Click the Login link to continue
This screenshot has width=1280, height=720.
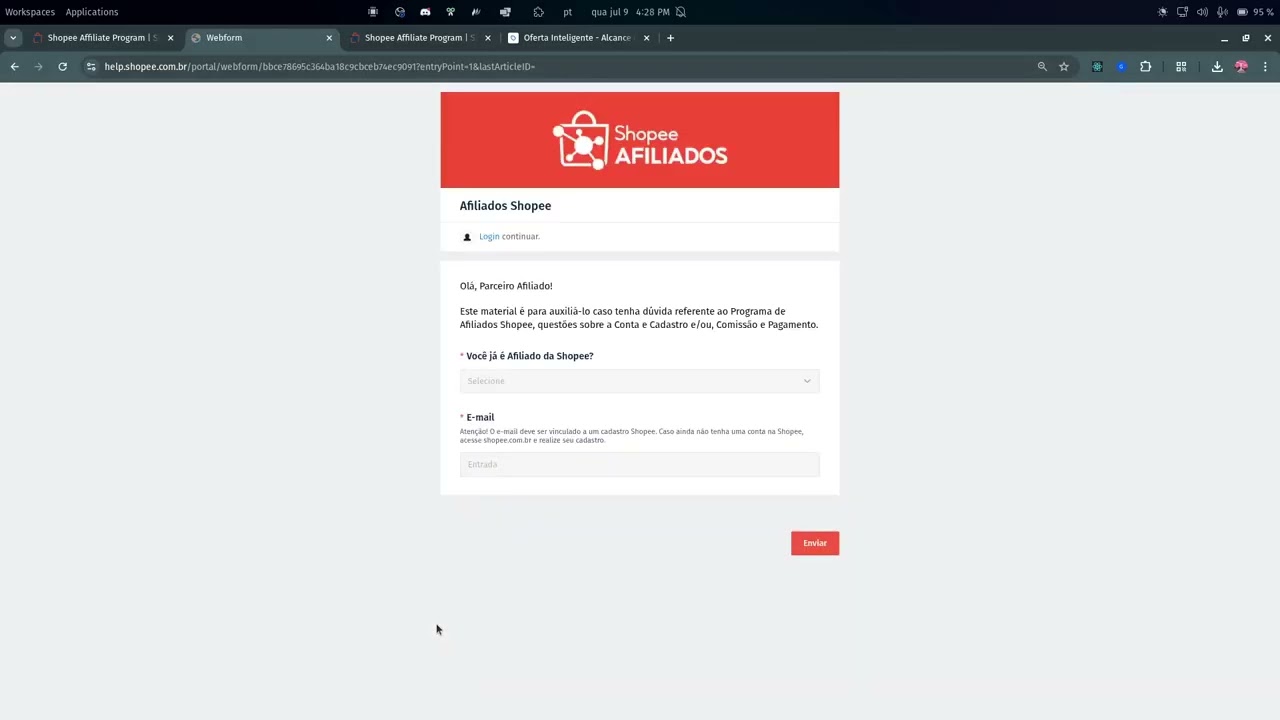point(489,237)
